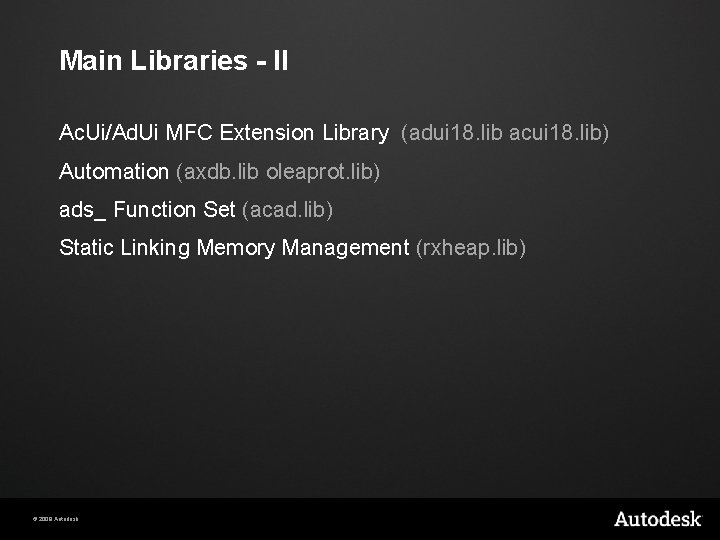Click the 'ads_ Function Set' line
720x540 pixels.
pyautogui.click(x=147, y=210)
